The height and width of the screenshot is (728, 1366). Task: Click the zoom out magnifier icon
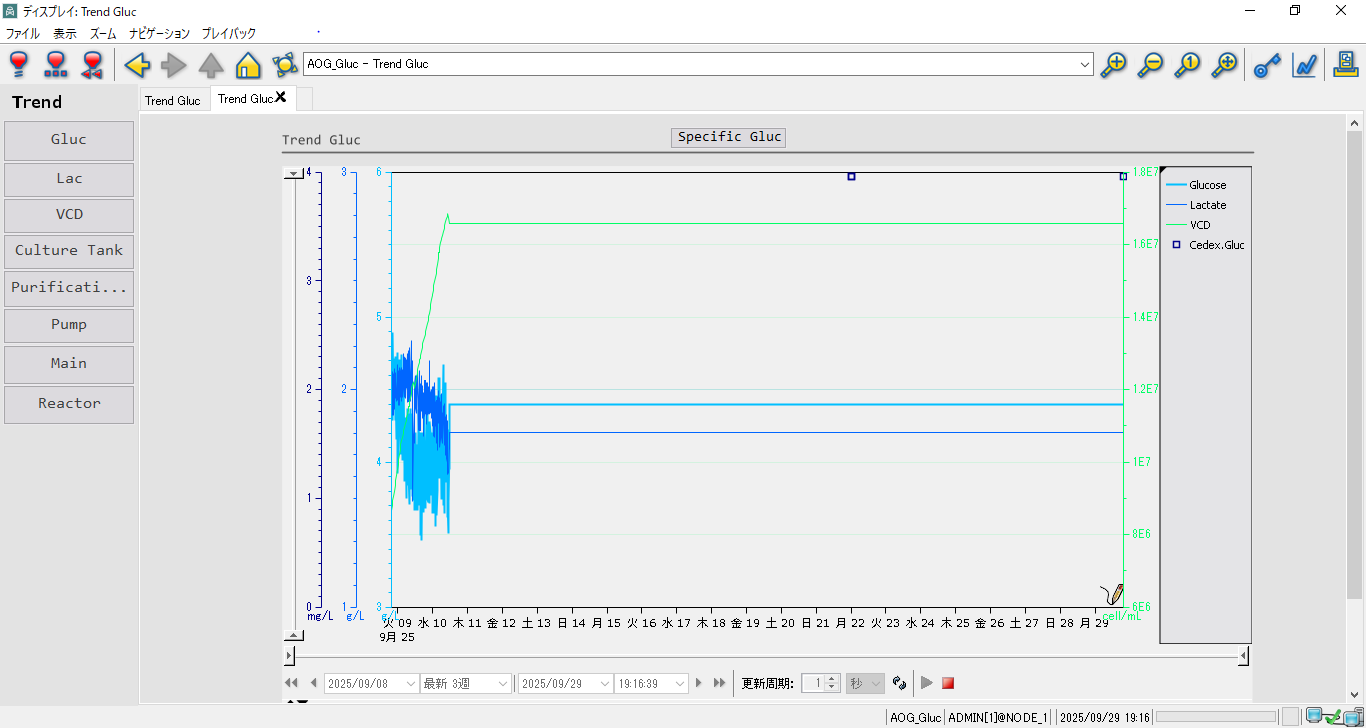[x=1151, y=65]
